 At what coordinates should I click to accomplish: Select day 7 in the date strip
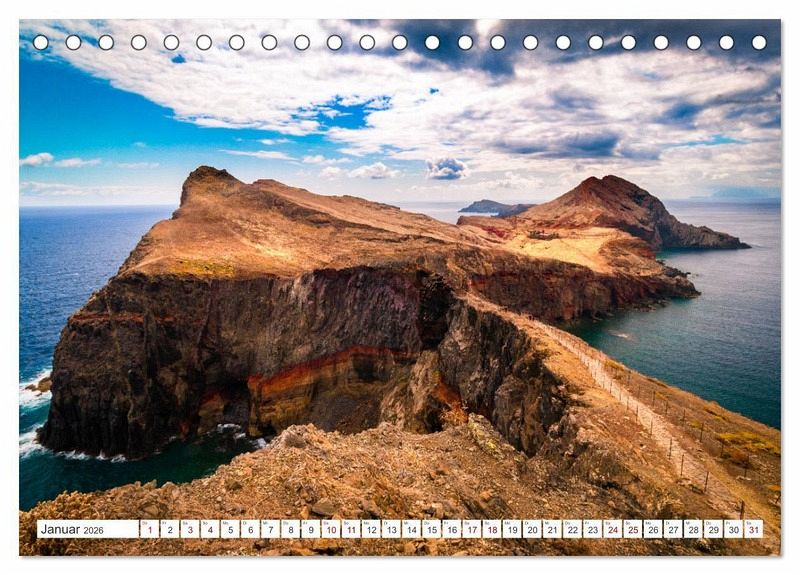click(270, 529)
